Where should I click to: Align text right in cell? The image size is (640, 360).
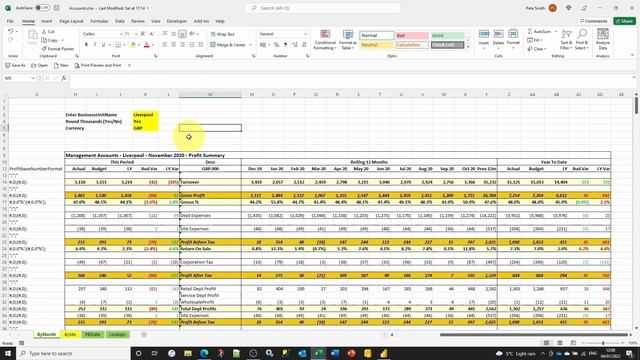tap(182, 44)
